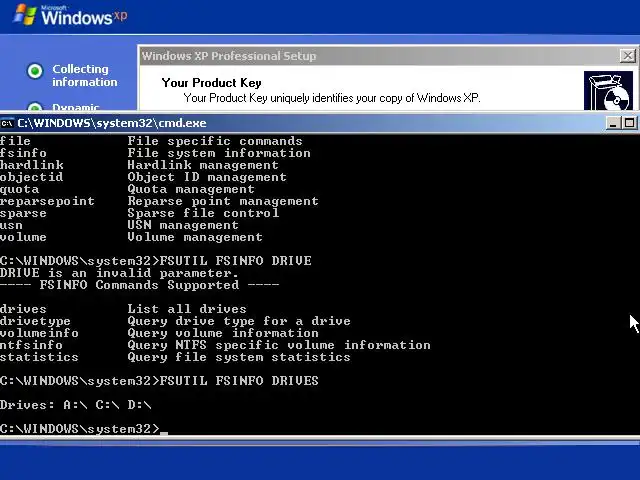Click the cmd.exe title bar system icon
The width and height of the screenshot is (640, 480).
pos(7,123)
